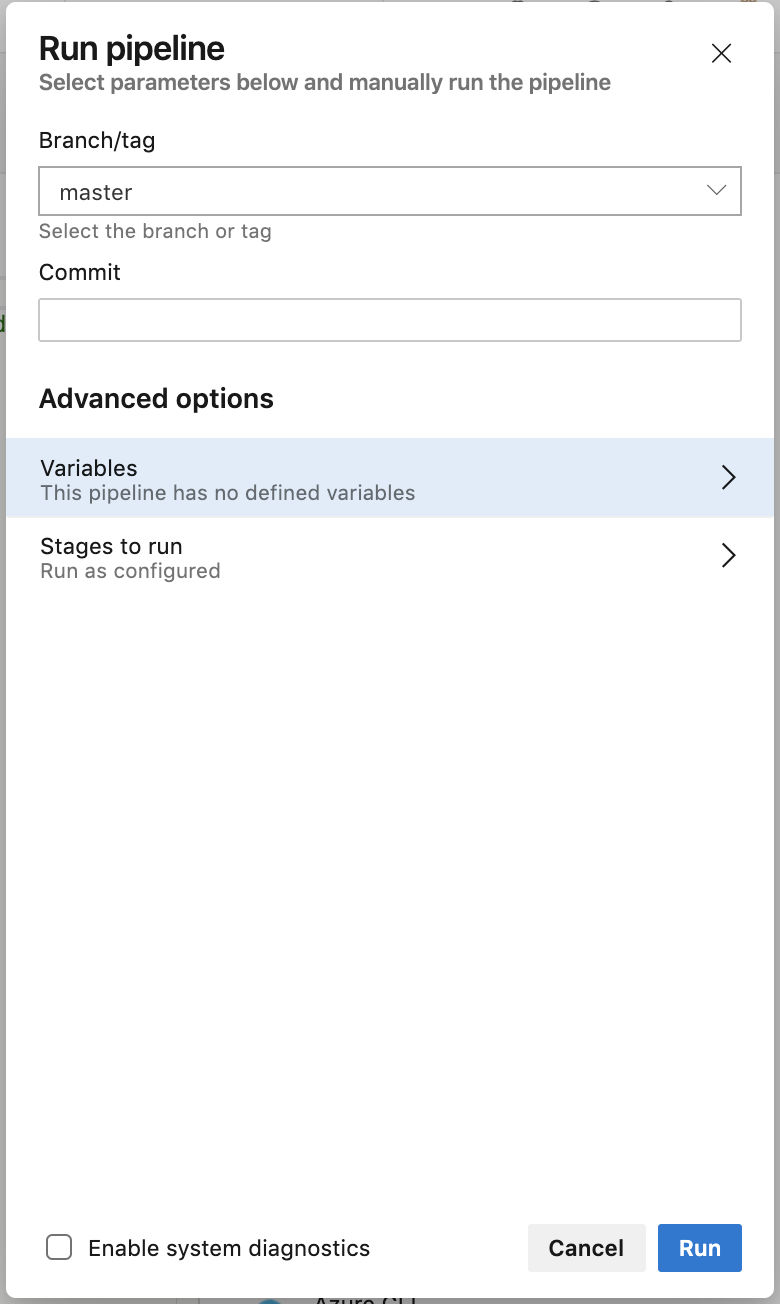
Task: Click the 'Select parameters below' subtitle text
Action: click(x=324, y=82)
